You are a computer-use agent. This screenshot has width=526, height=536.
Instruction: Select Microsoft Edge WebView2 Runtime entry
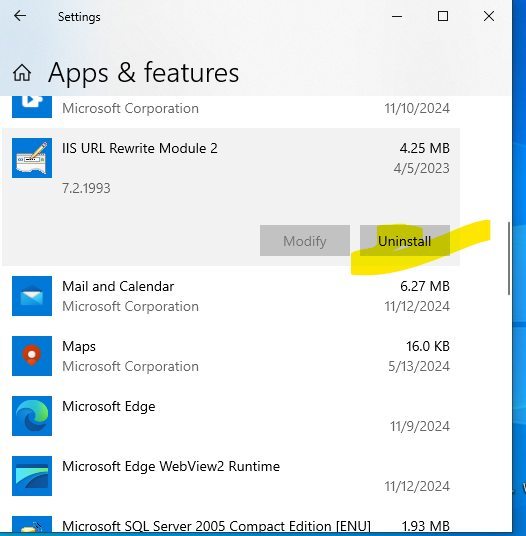(231, 476)
